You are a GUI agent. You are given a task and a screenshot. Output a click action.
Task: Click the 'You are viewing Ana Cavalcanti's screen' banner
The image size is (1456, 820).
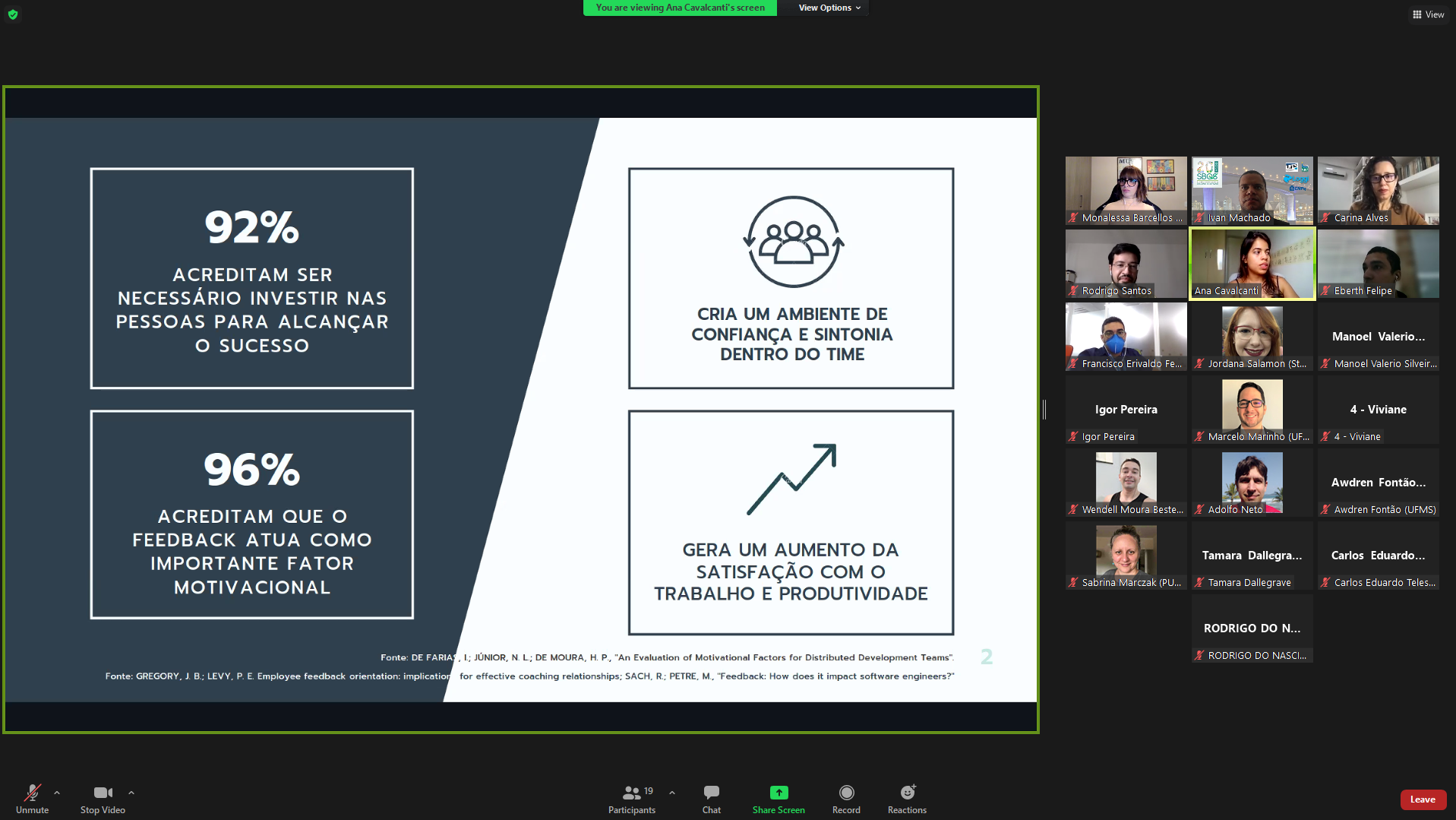tap(680, 8)
